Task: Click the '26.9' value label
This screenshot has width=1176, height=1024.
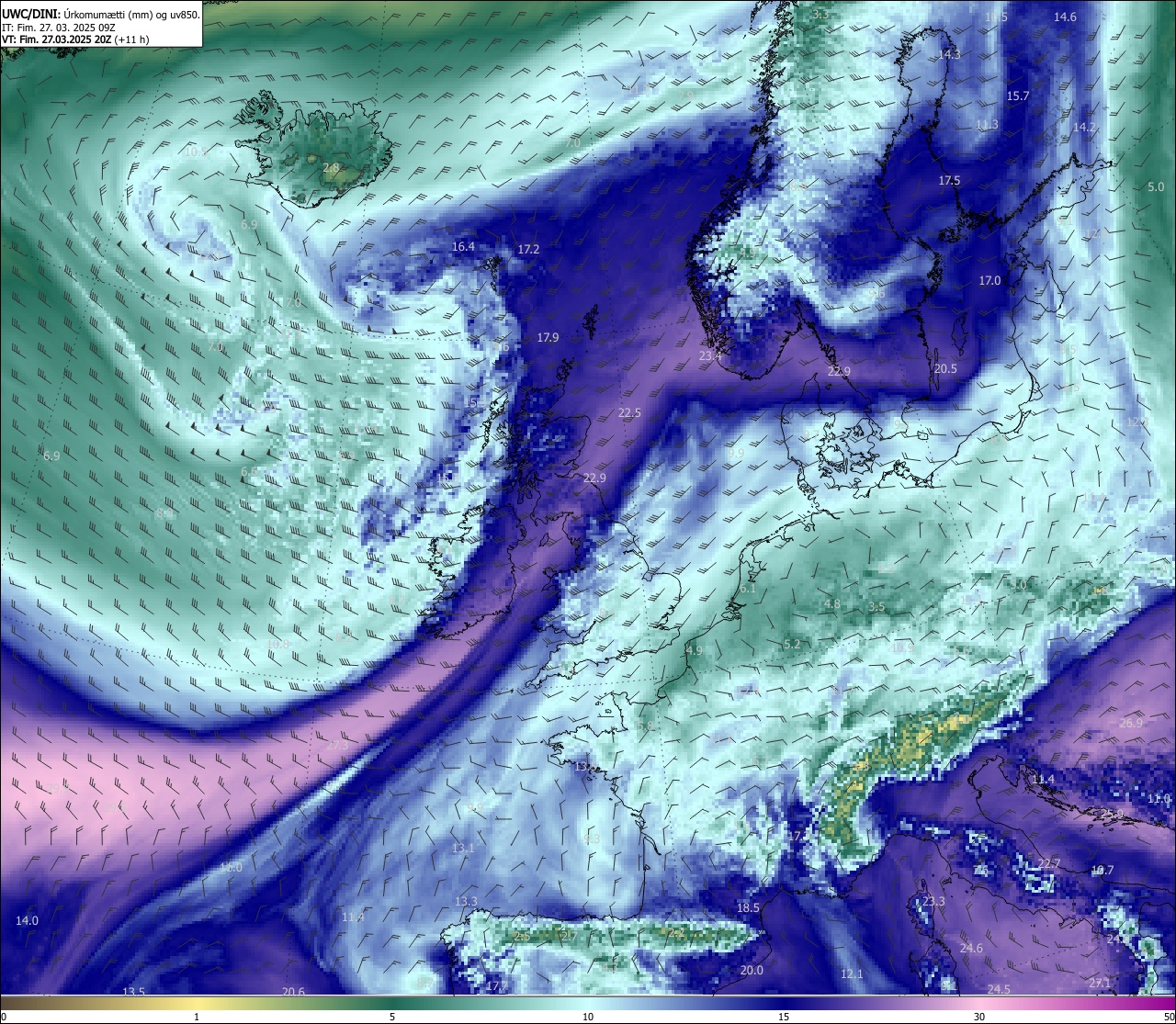Action: pyautogui.click(x=1131, y=723)
